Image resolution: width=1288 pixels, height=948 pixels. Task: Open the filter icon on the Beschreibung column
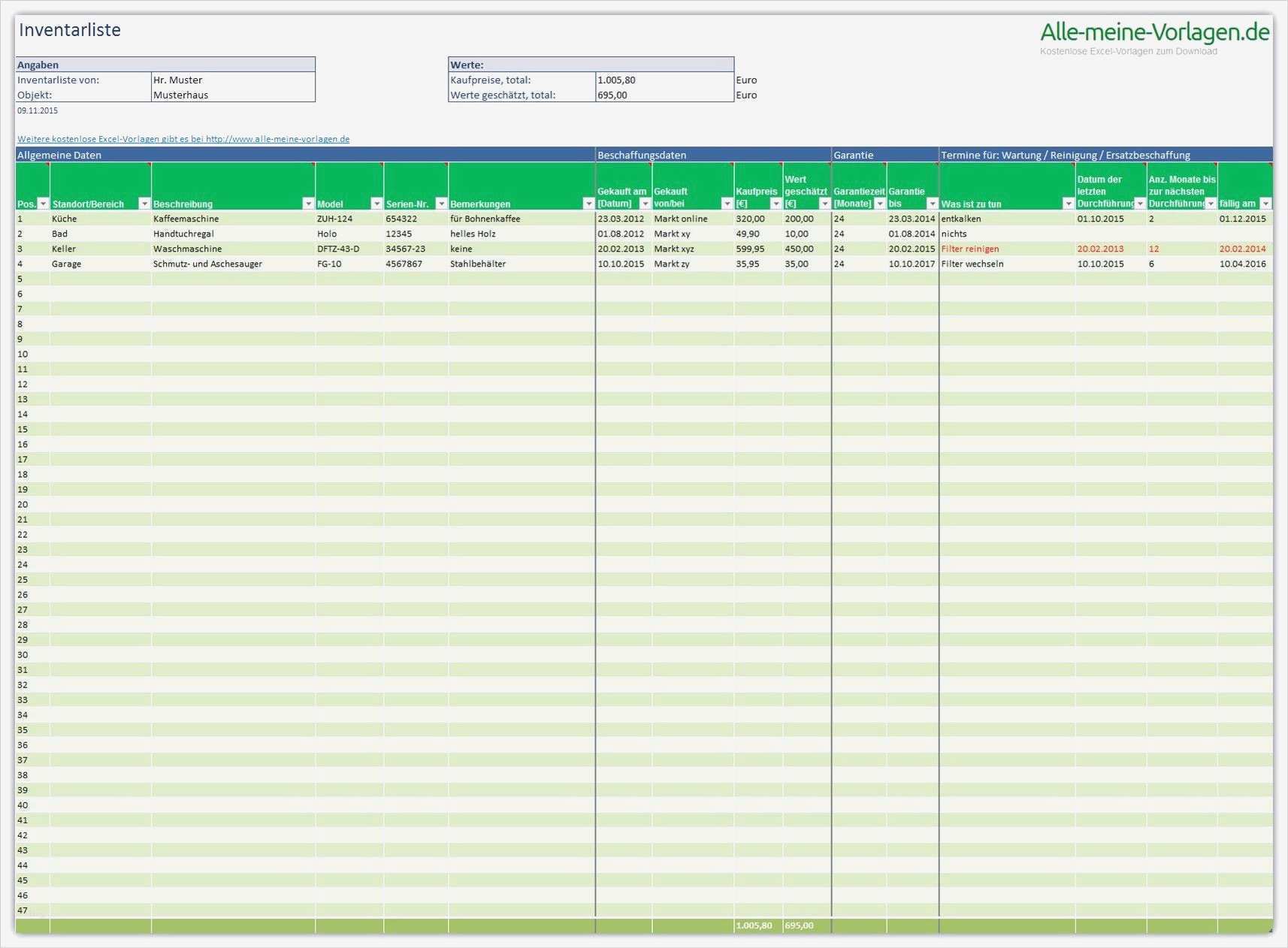(x=307, y=203)
